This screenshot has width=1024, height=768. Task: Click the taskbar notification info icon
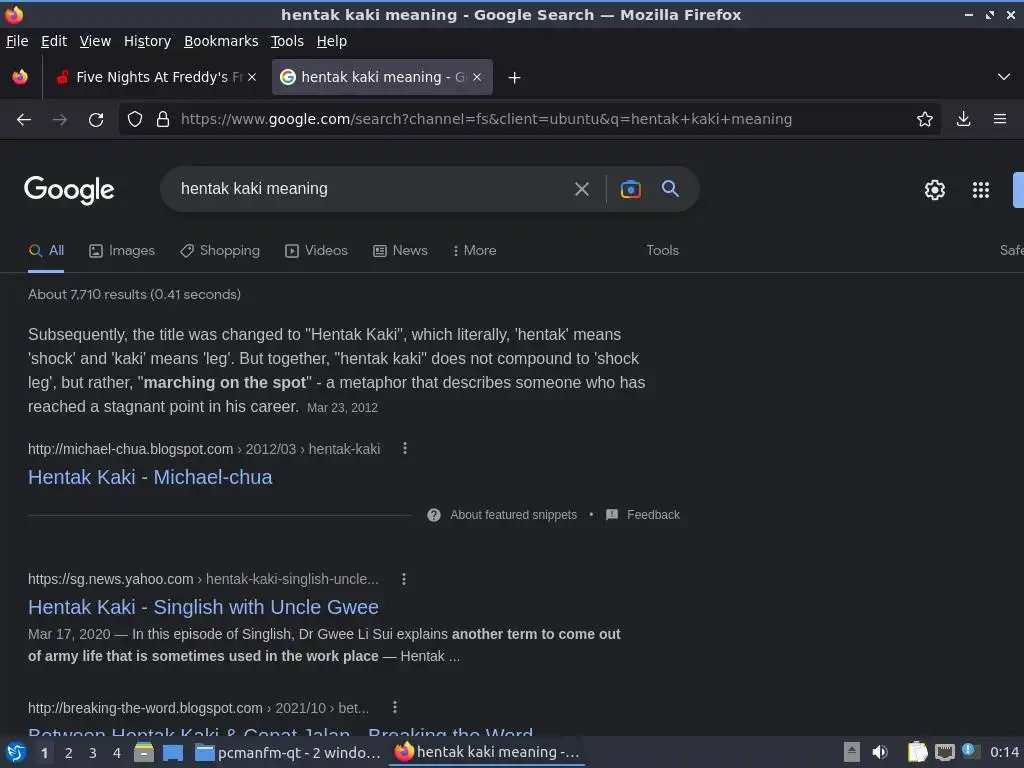coord(970,751)
